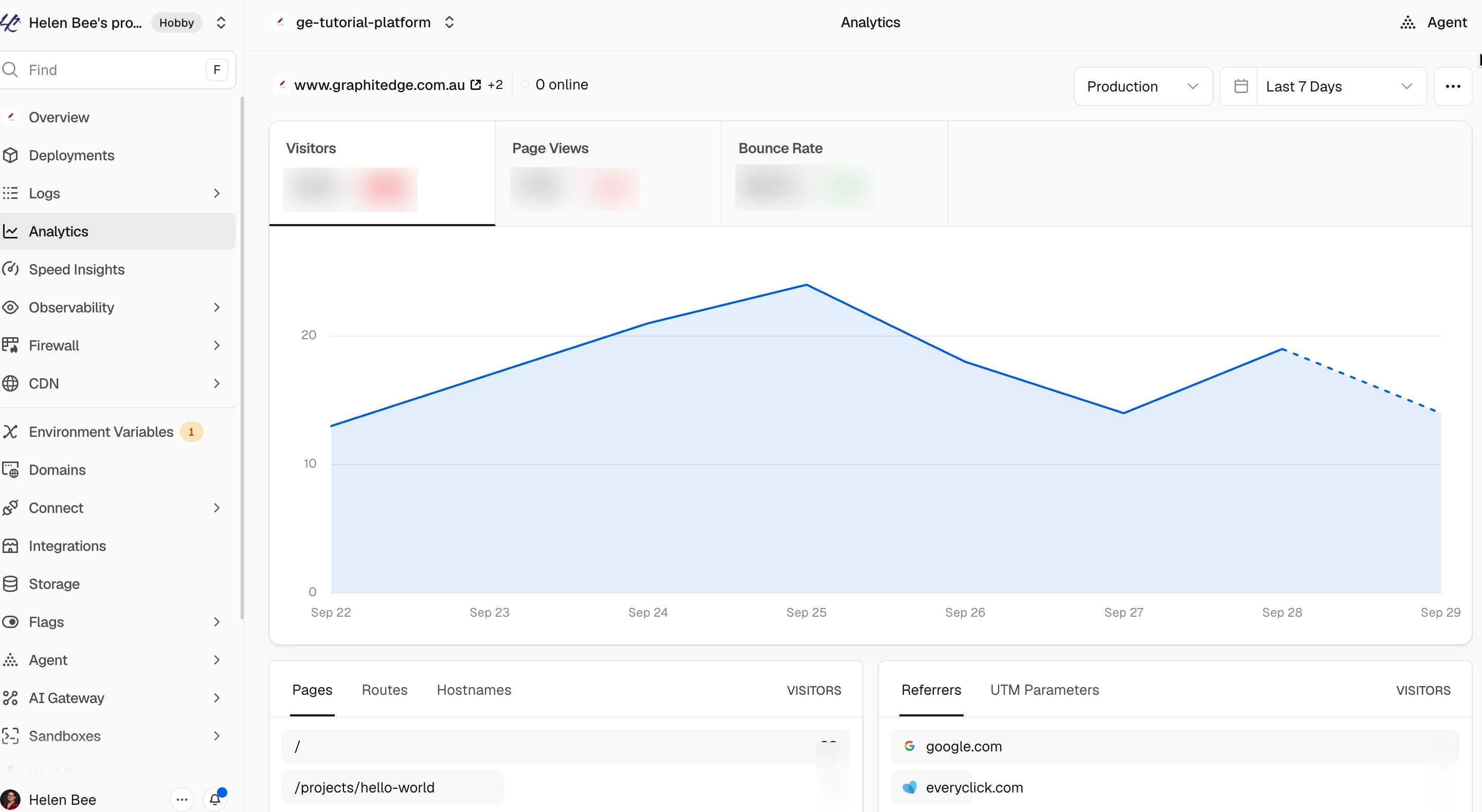Click the AI Gateway icon

point(10,697)
